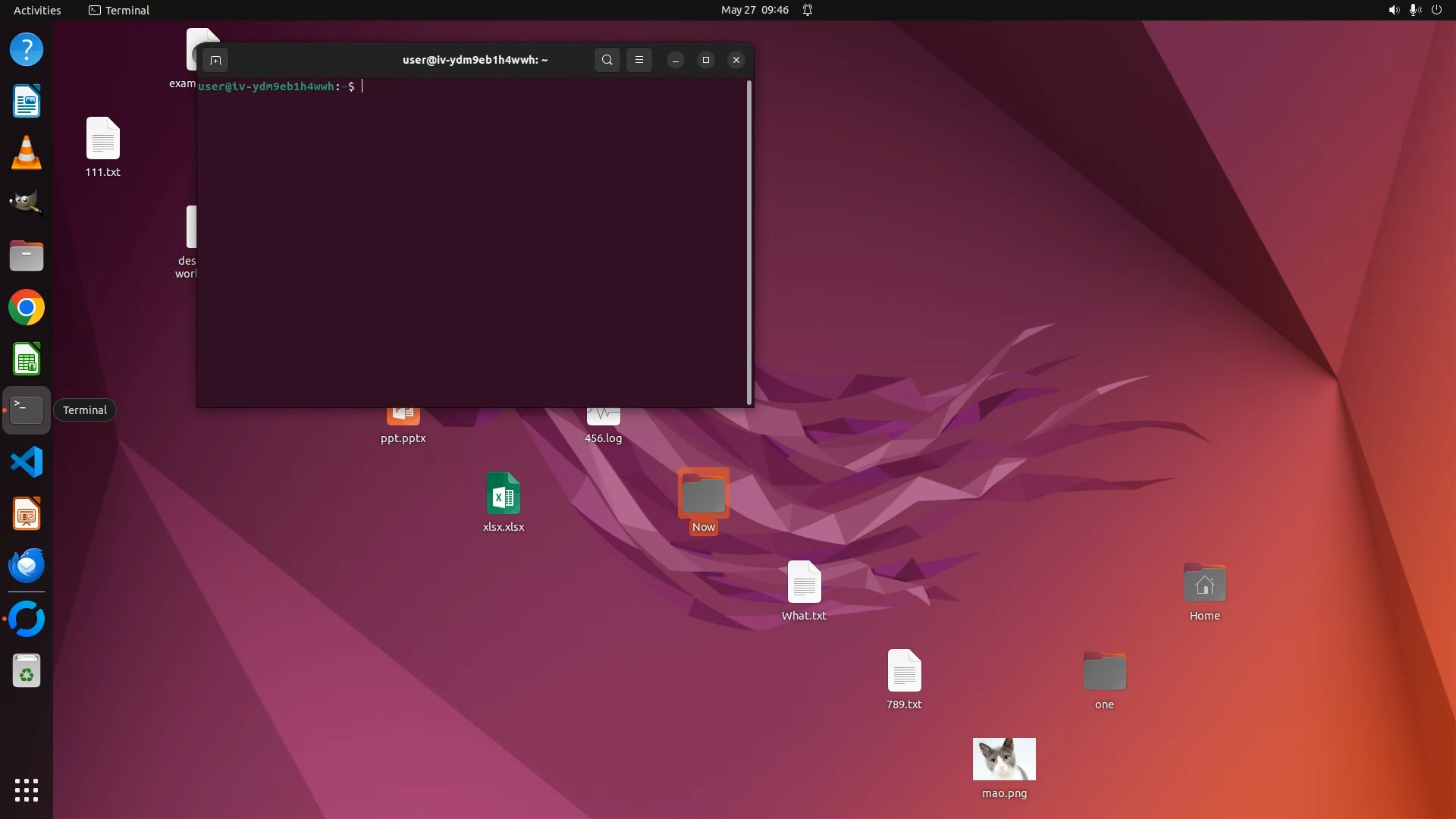Select the xlsx.xlsx file on desktop
The width and height of the screenshot is (1456, 819).
pos(503,494)
